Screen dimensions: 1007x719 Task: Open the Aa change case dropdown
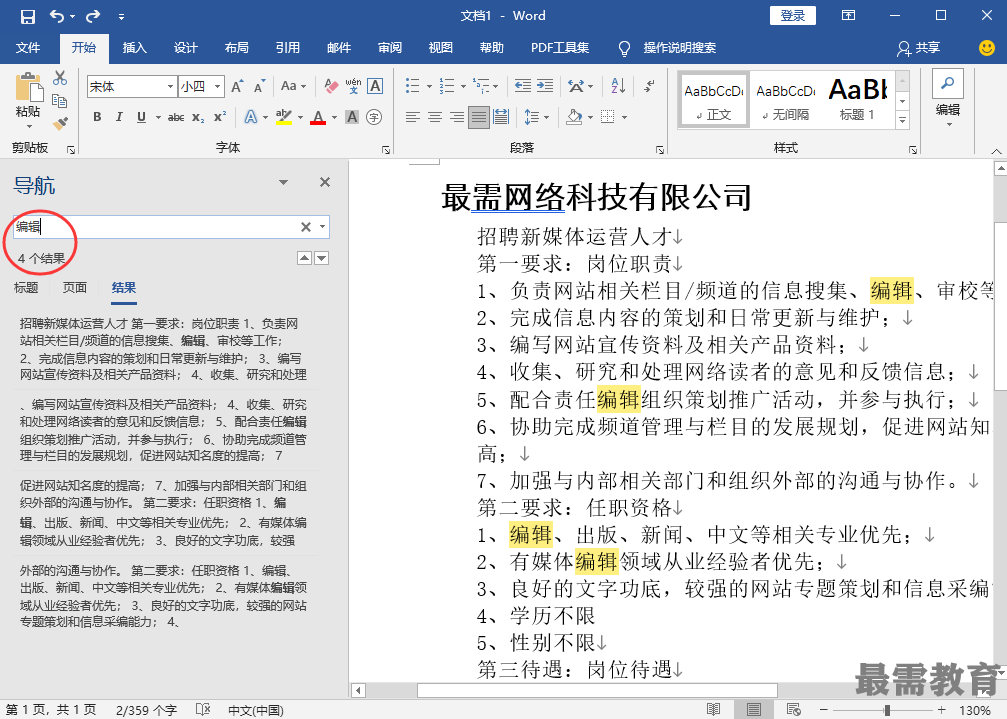[293, 86]
